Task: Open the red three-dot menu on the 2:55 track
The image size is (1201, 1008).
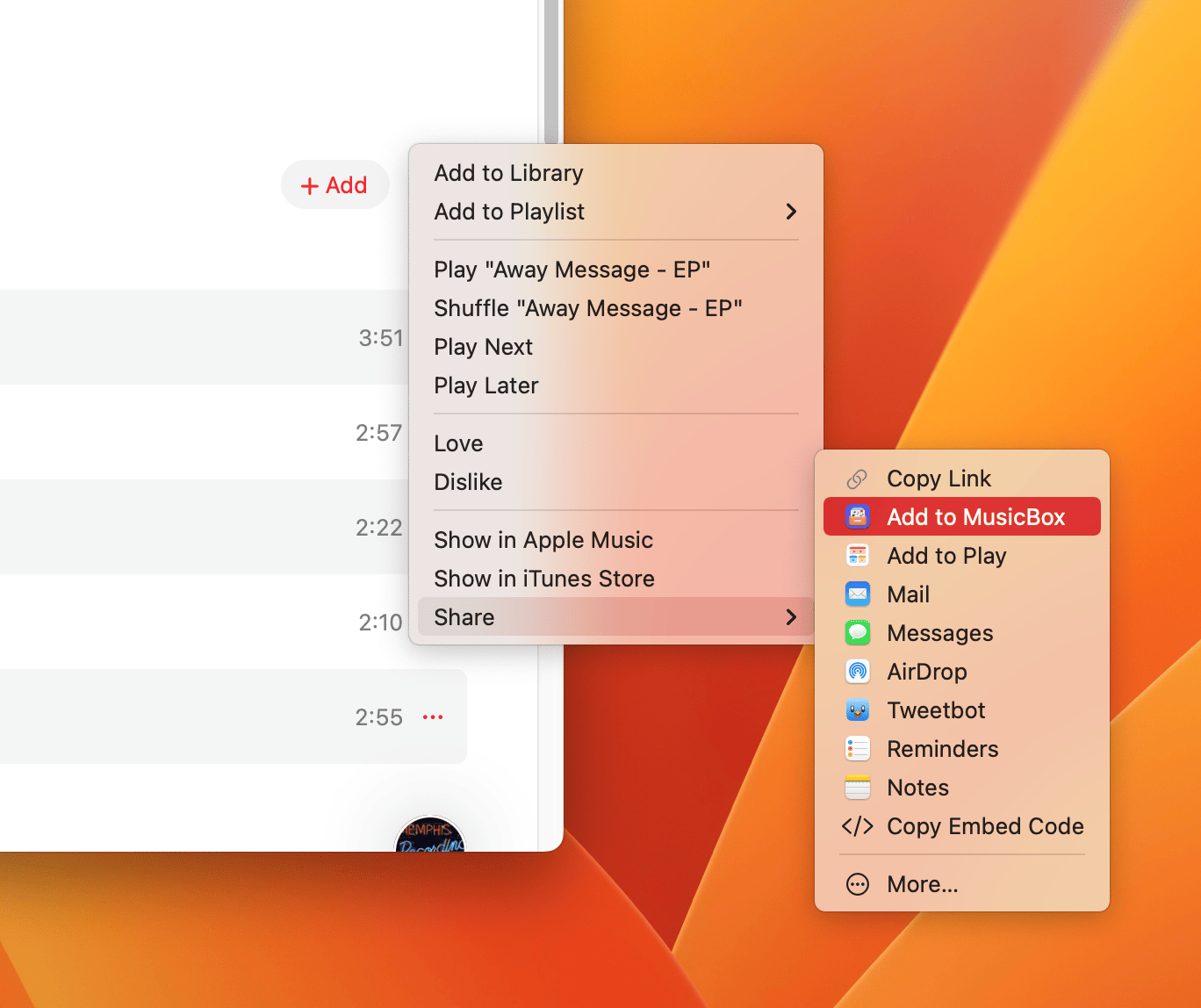Action: (x=433, y=717)
